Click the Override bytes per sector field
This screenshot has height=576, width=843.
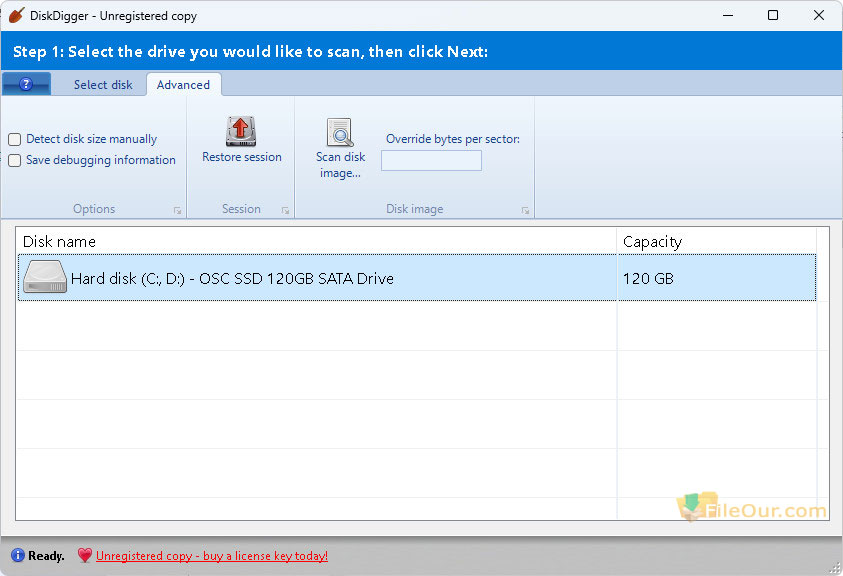pos(431,160)
